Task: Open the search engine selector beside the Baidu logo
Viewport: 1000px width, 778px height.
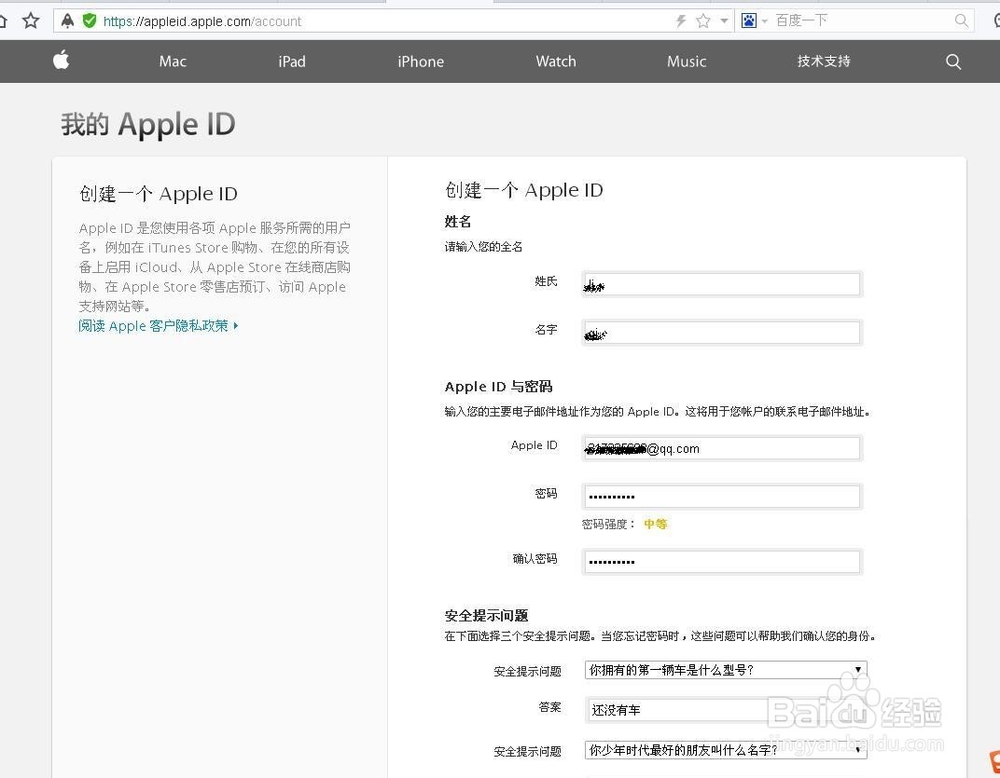Action: 766,20
